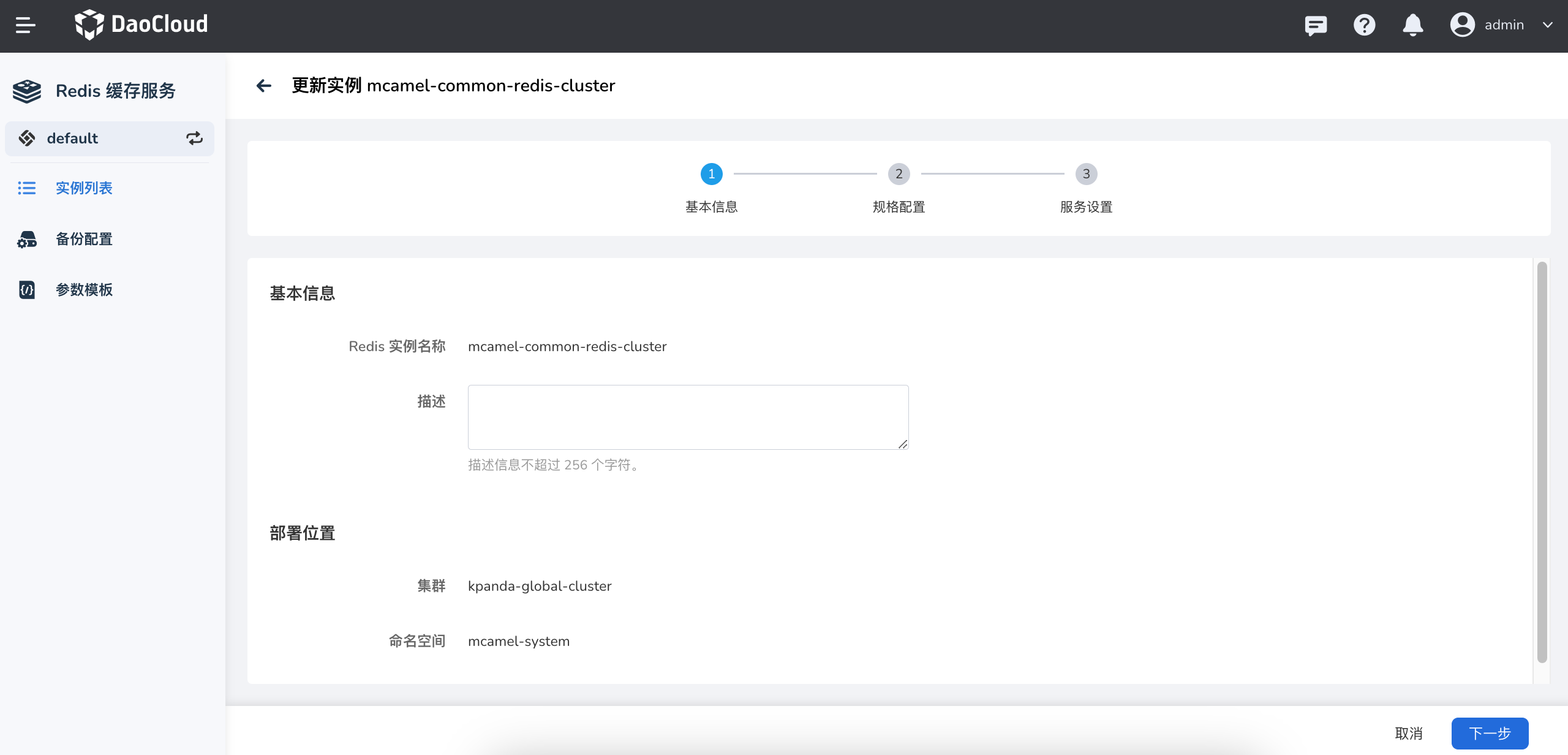Select step 2 规格配置
Screen dimensions: 1568x755
tap(899, 174)
